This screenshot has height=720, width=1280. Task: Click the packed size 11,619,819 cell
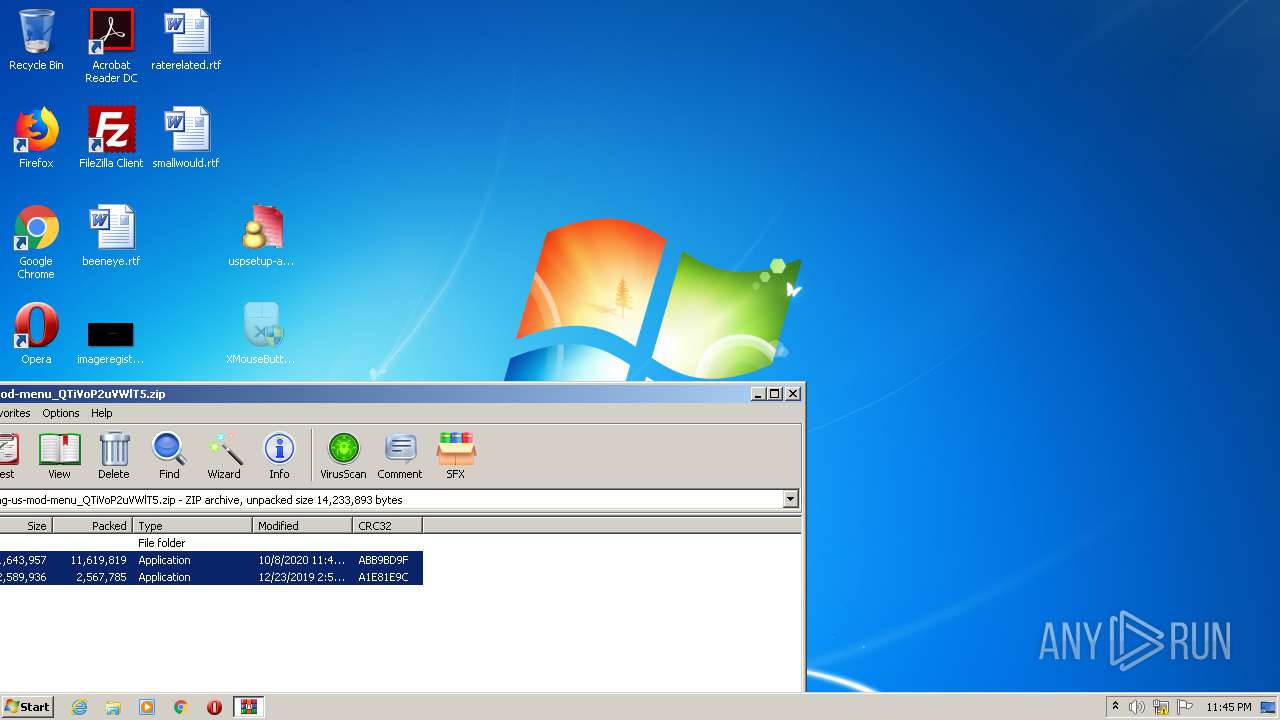click(x=98, y=560)
